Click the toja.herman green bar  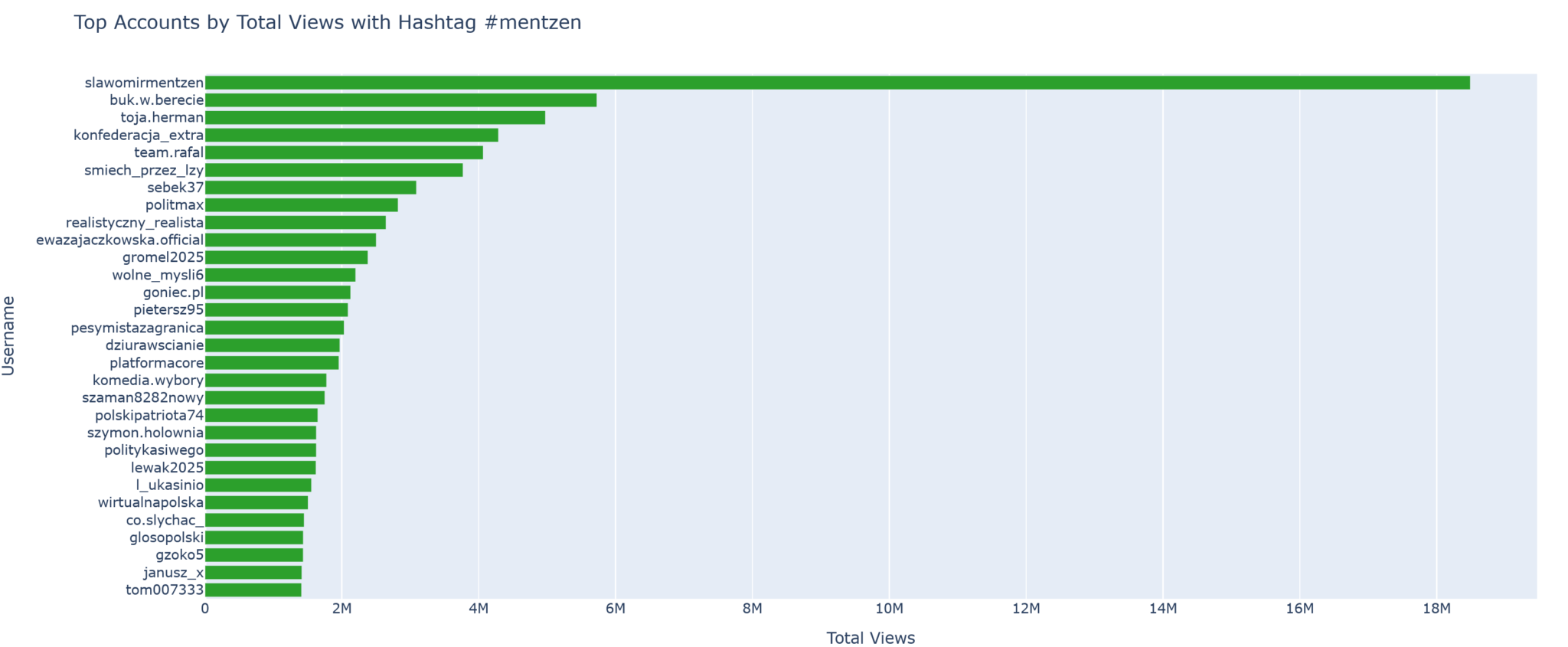pyautogui.click(x=375, y=118)
